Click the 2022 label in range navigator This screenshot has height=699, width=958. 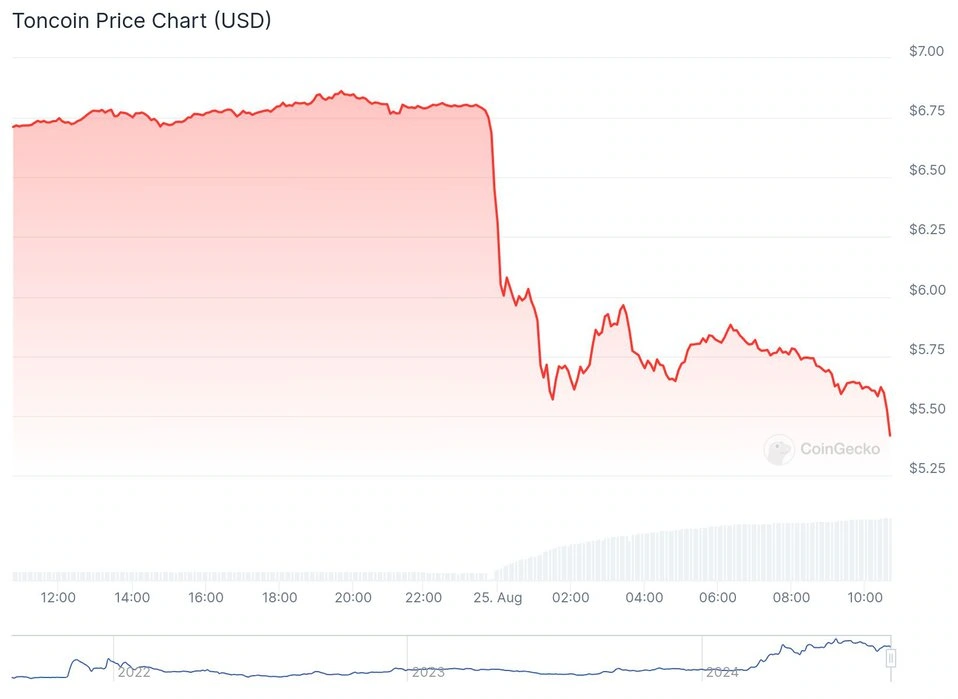coord(134,672)
